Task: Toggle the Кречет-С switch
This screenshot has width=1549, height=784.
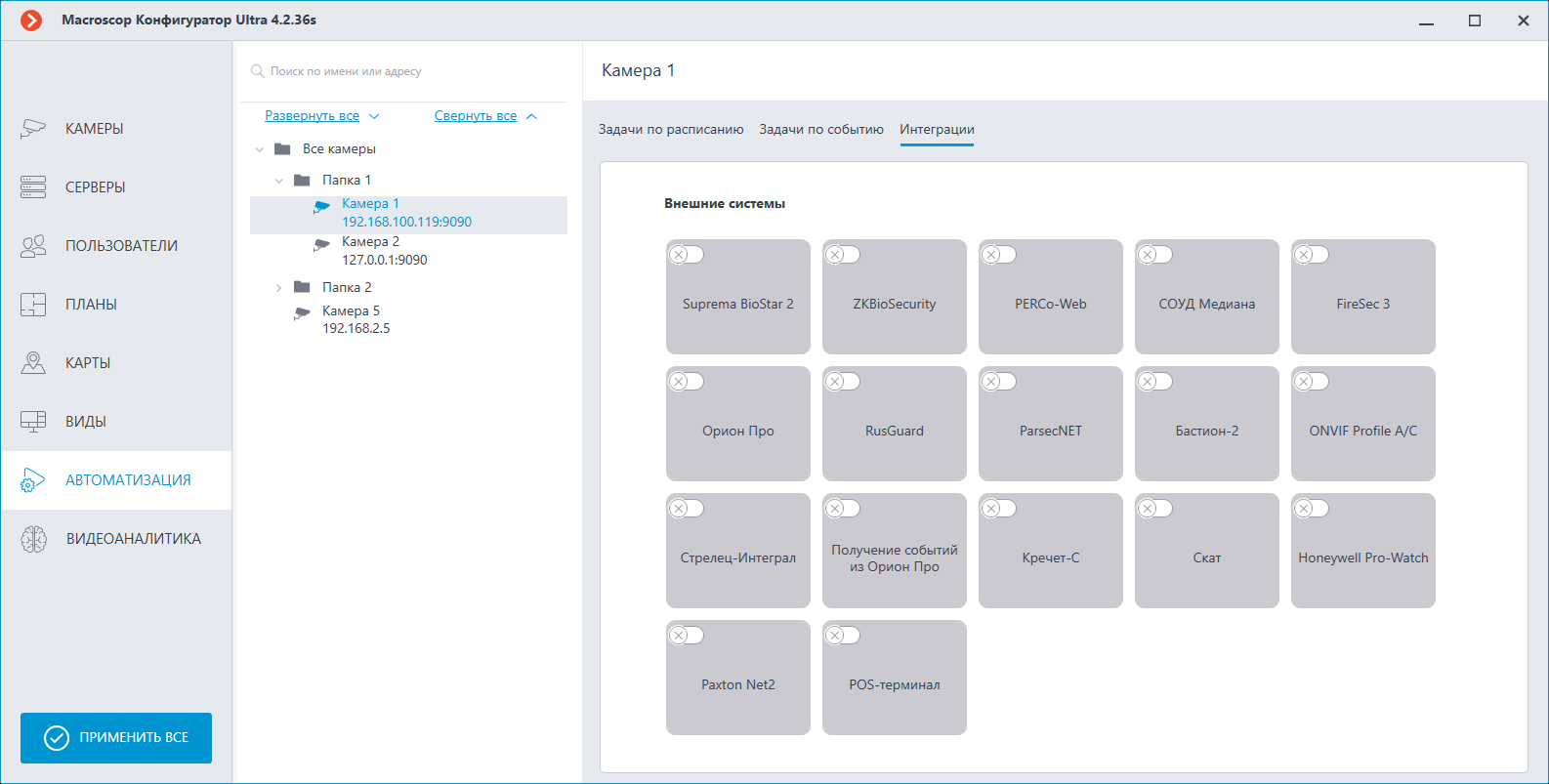Action: [999, 508]
